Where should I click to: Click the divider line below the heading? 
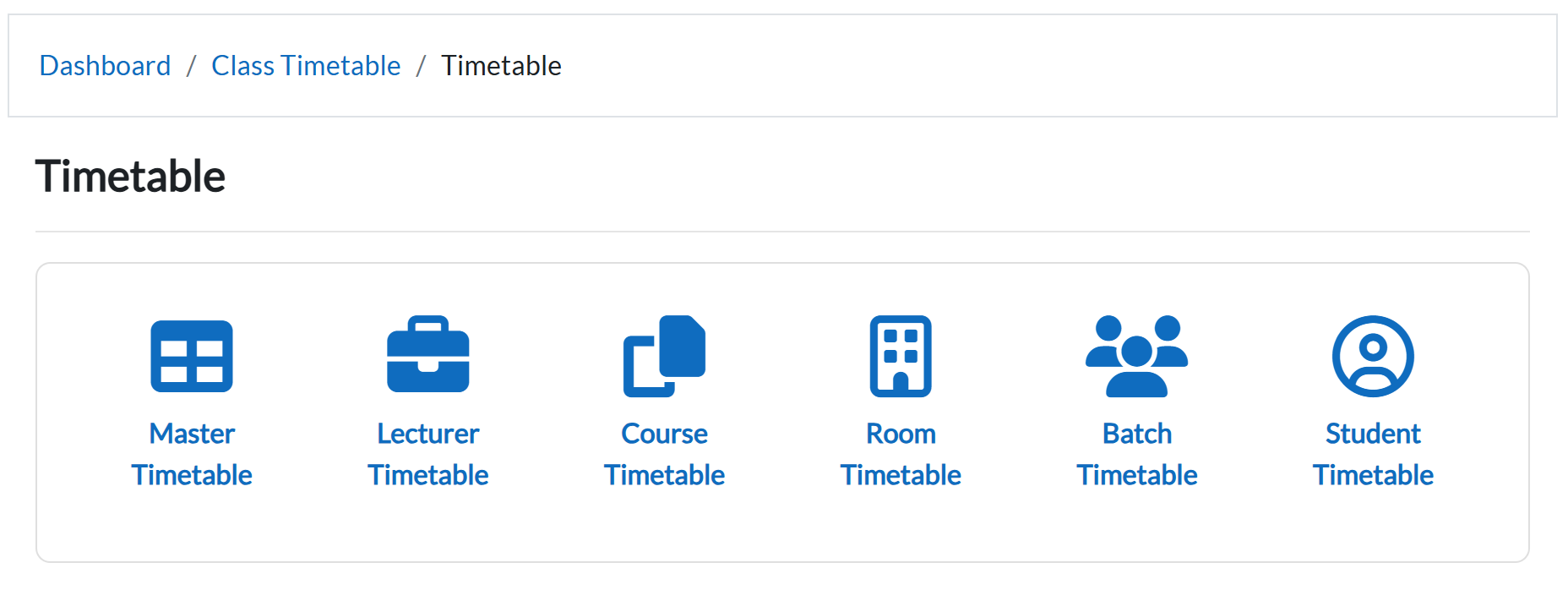click(782, 232)
